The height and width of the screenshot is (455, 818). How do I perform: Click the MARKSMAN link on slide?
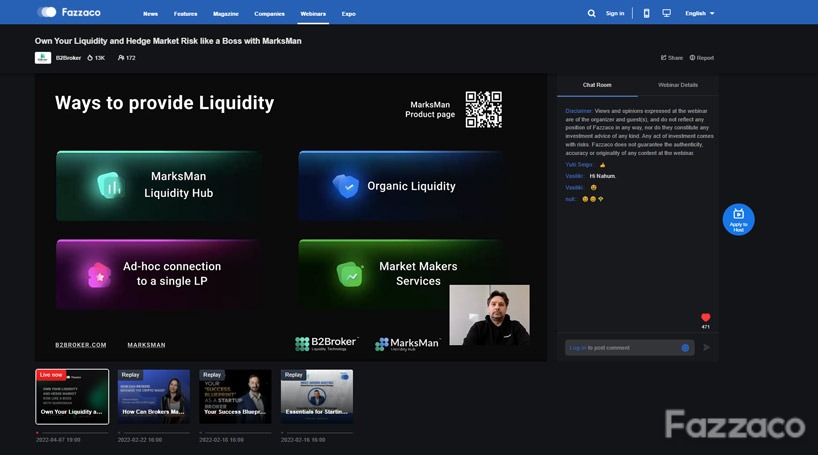click(147, 345)
